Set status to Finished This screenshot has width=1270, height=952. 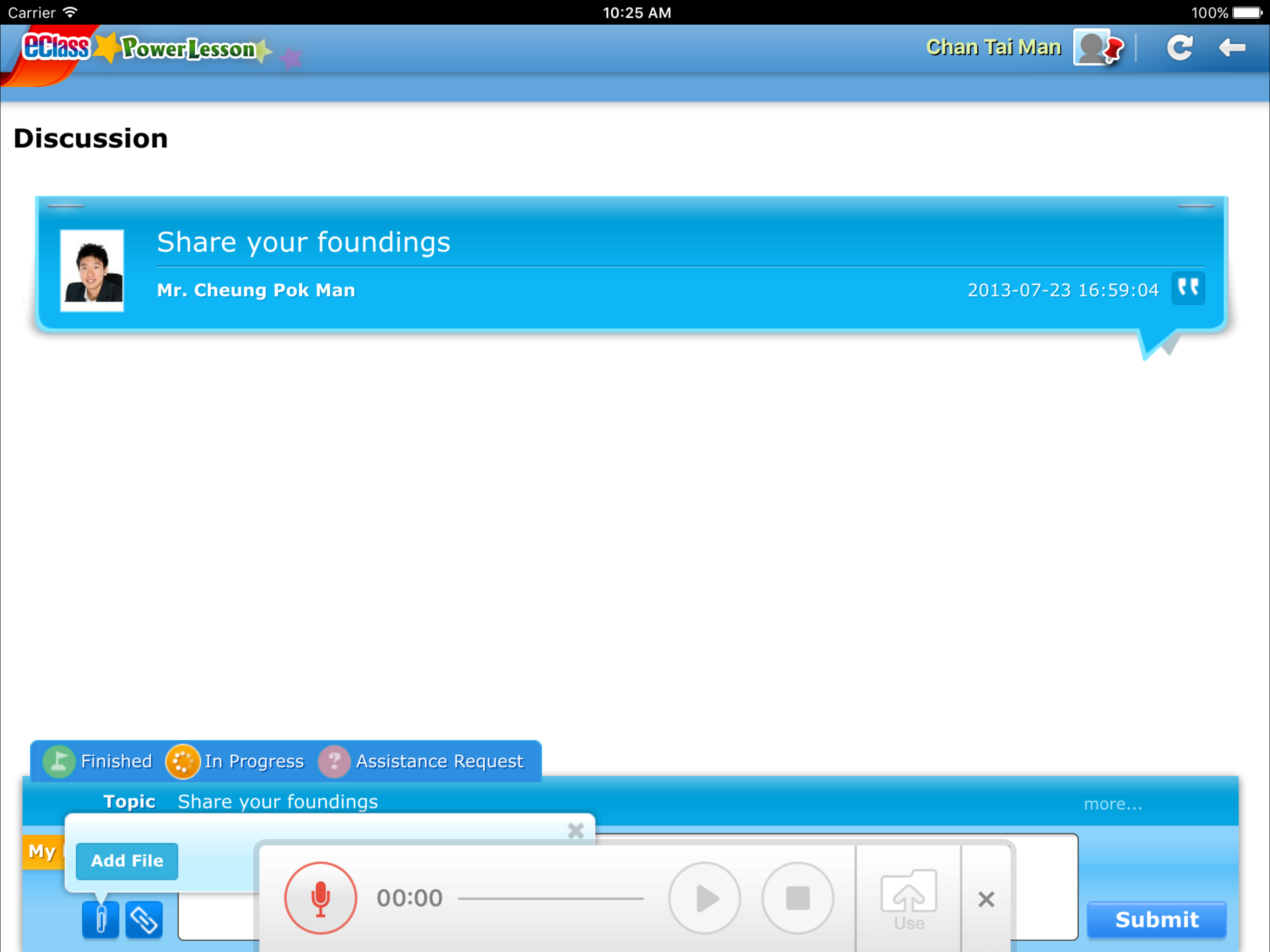coord(98,761)
